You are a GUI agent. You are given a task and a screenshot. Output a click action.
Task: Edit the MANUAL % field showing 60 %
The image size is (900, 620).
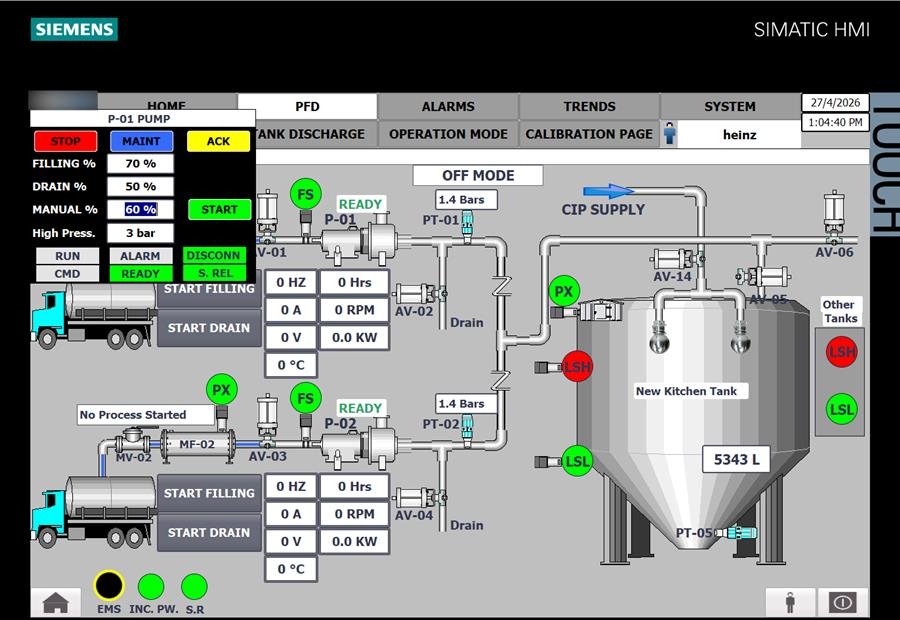(x=141, y=210)
